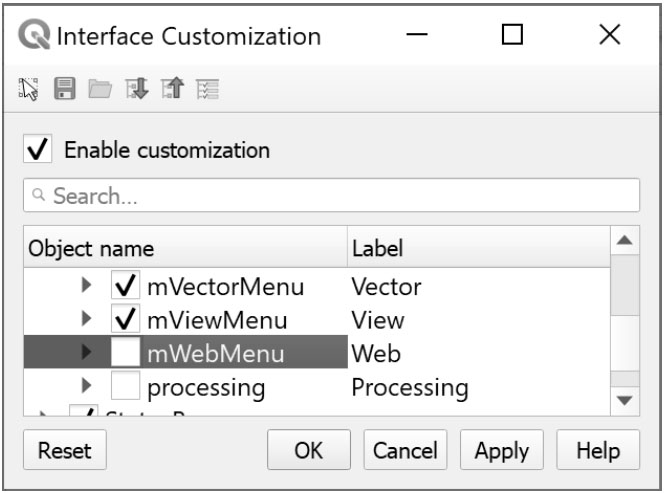The image size is (665, 493).
Task: Click the tree list's scroll down arrow
Action: [625, 400]
